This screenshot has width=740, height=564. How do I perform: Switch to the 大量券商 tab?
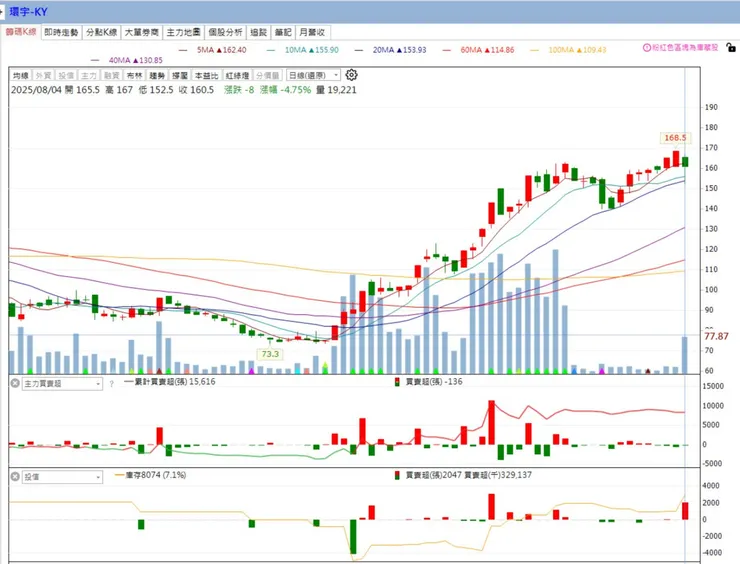[x=142, y=32]
